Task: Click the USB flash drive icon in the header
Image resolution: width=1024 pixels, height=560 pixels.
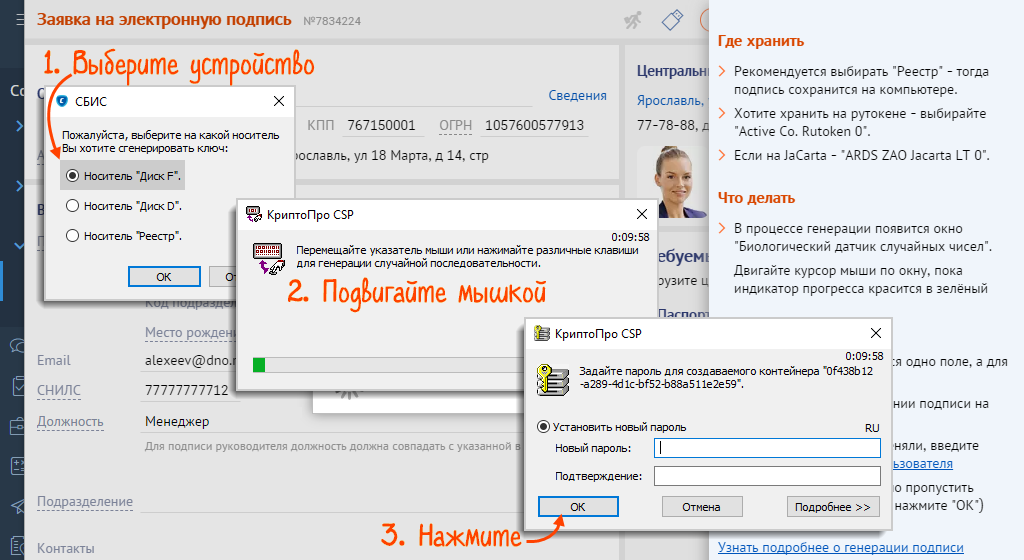Action: point(672,20)
